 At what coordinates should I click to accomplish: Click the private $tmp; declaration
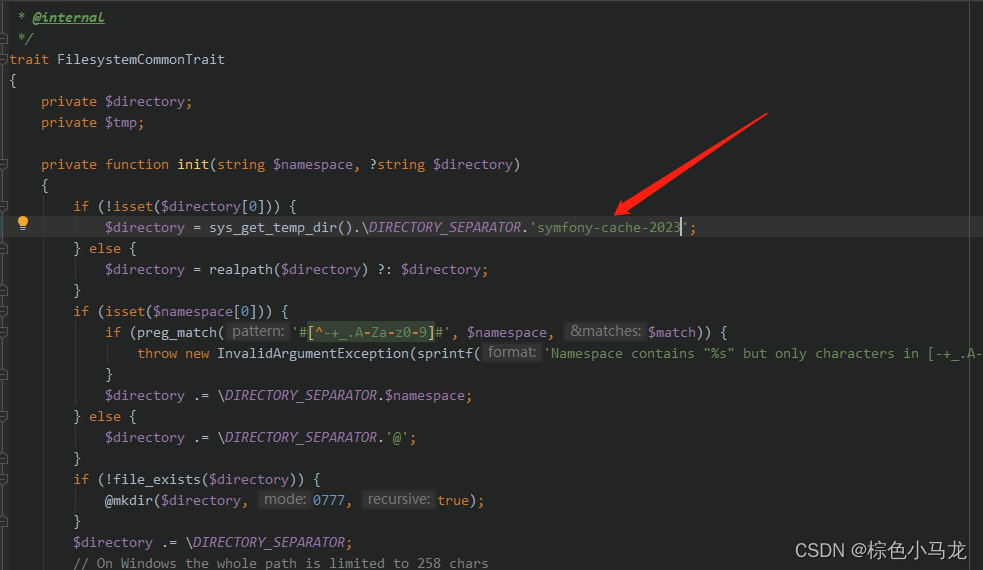pyautogui.click(x=93, y=122)
